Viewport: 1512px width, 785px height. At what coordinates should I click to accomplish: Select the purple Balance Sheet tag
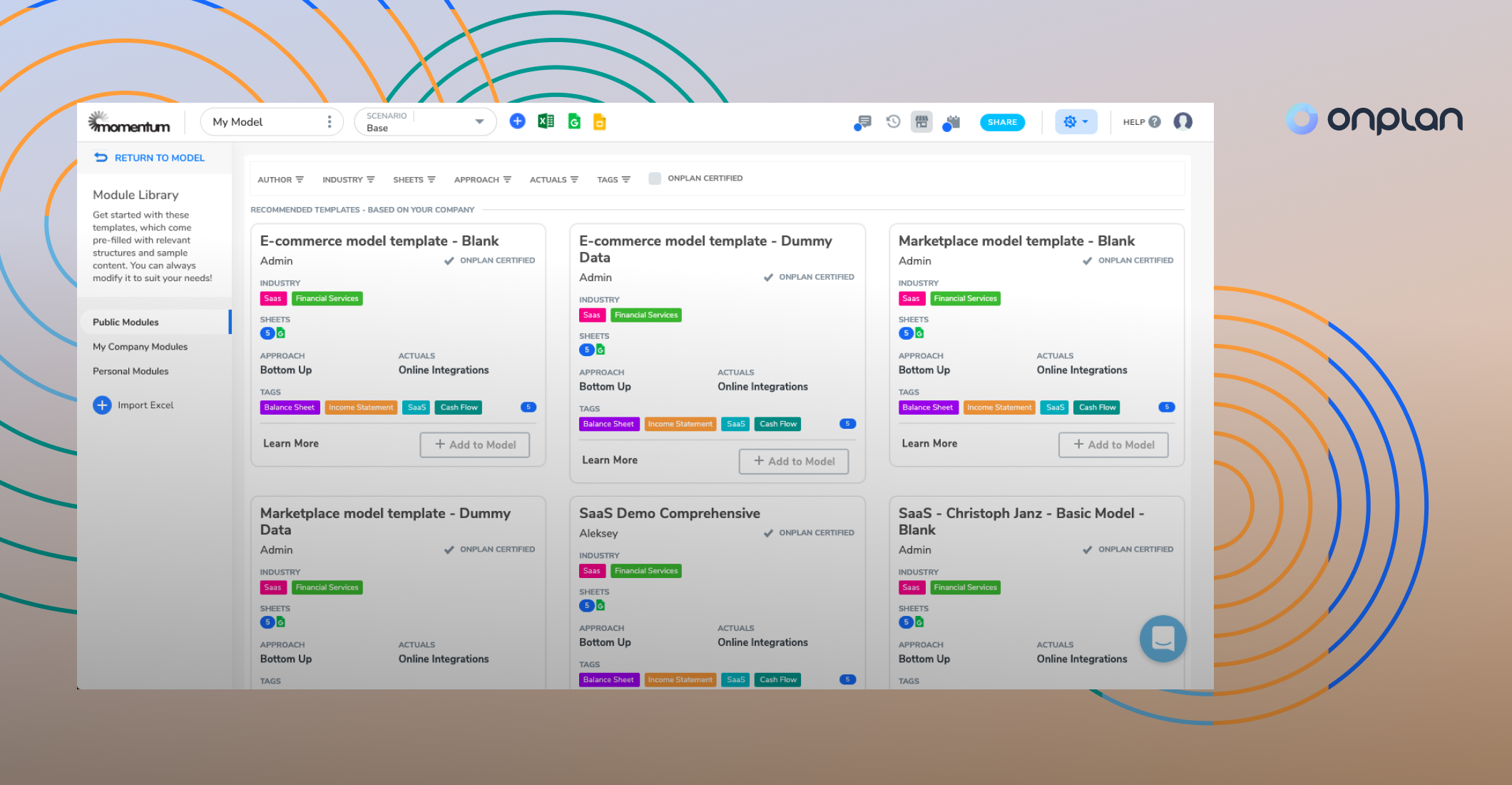pos(290,407)
